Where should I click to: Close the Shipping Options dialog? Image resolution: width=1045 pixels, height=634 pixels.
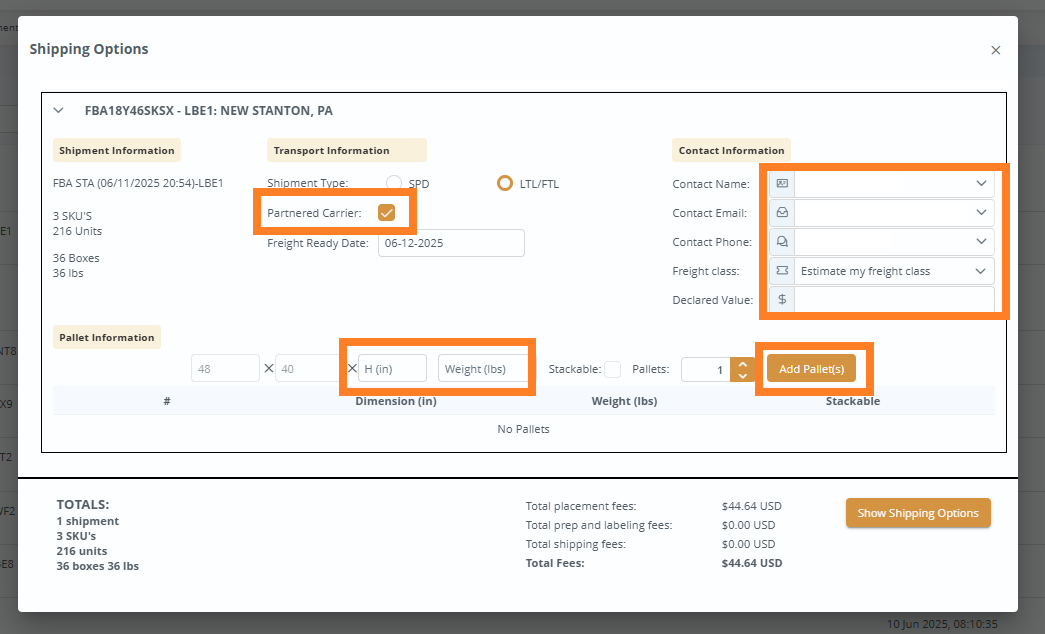(995, 49)
